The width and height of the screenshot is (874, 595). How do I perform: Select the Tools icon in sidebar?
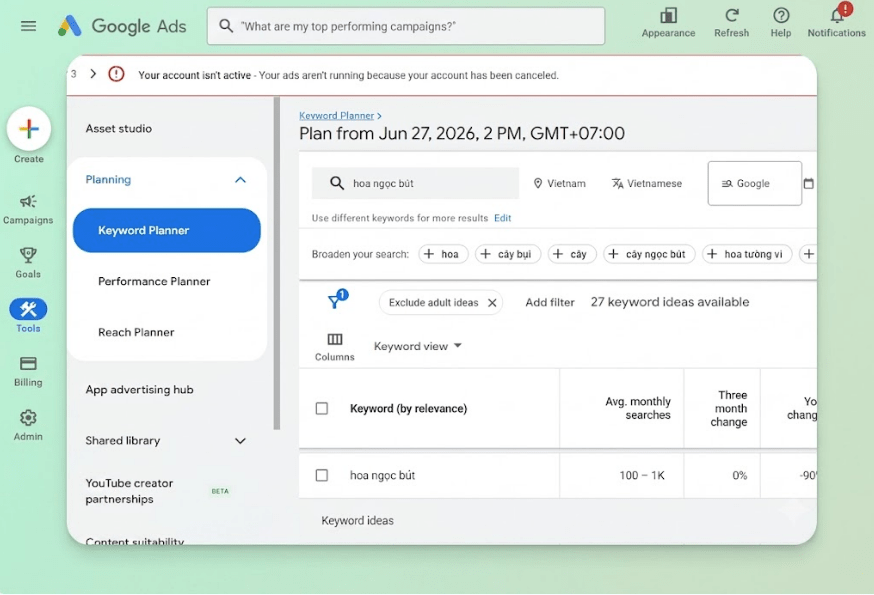(x=28, y=309)
